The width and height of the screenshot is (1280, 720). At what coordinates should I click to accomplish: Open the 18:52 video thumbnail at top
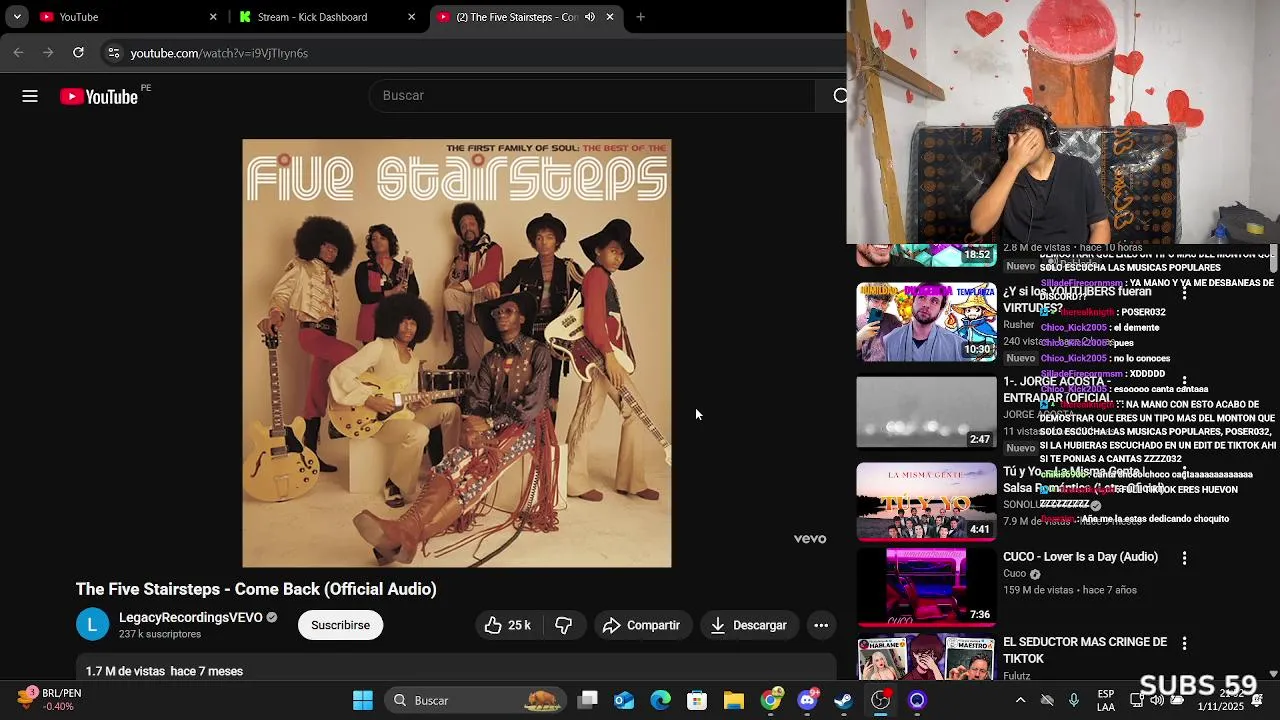point(926,255)
